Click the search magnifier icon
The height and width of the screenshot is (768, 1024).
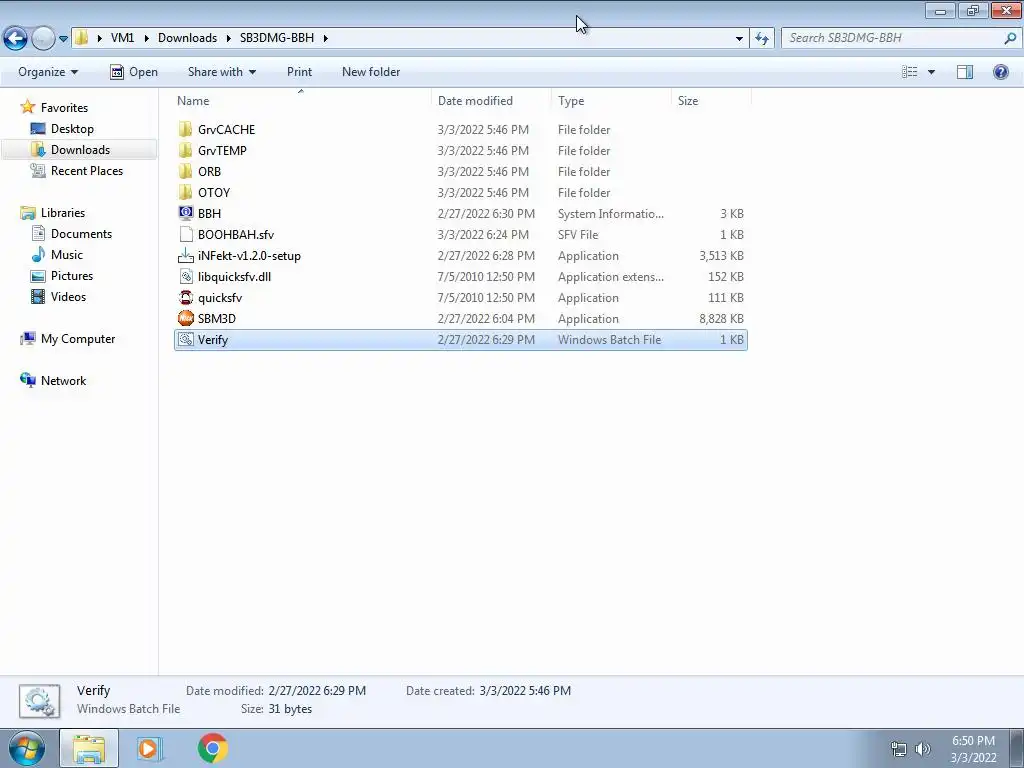[1010, 38]
